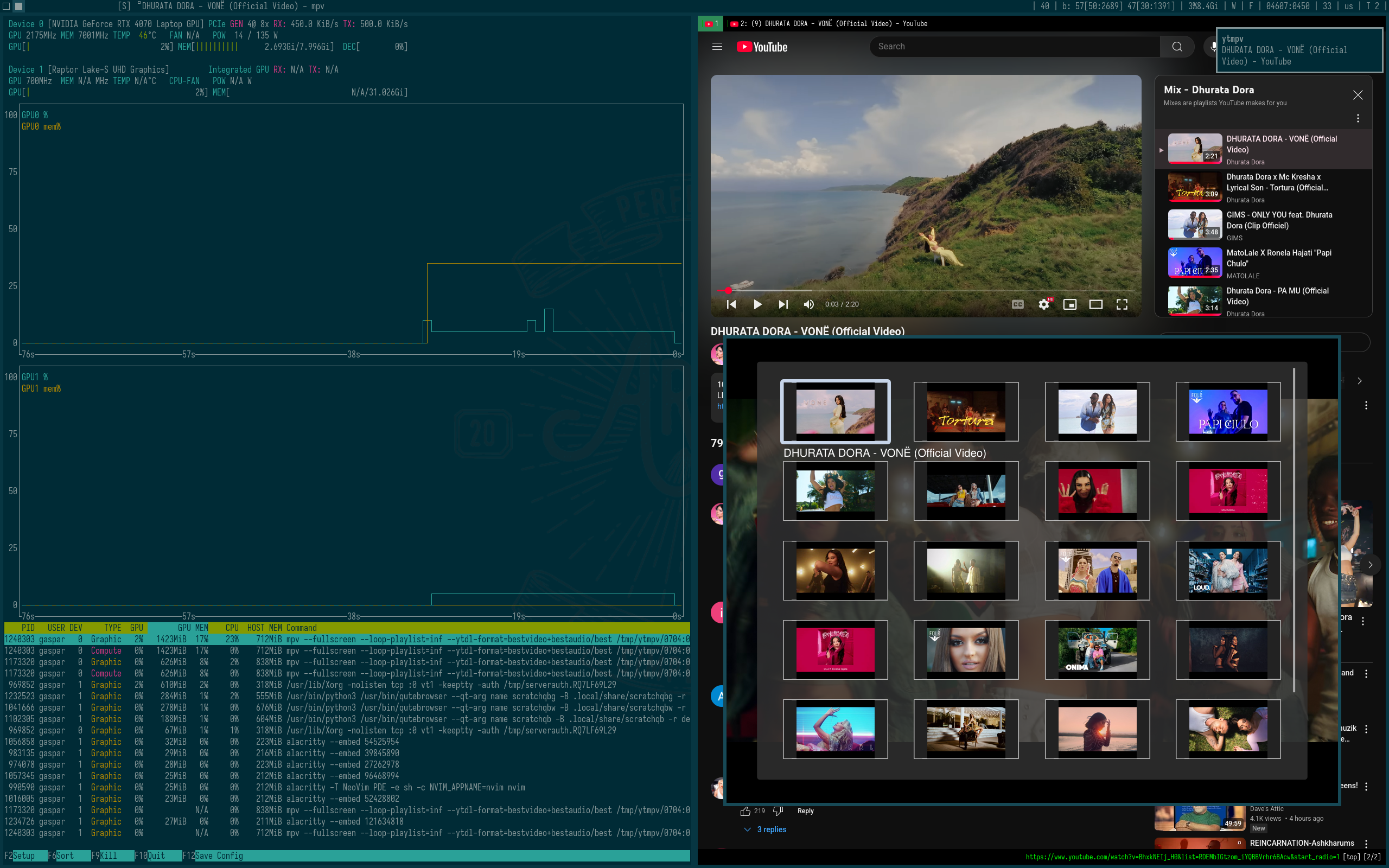Select the Xorg process row using 610MiB
Image resolution: width=1389 pixels, height=868 pixels.
(347, 685)
